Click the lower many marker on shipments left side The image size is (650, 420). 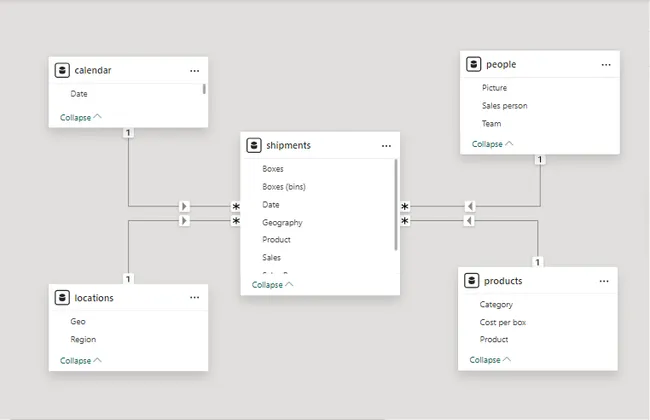236,221
